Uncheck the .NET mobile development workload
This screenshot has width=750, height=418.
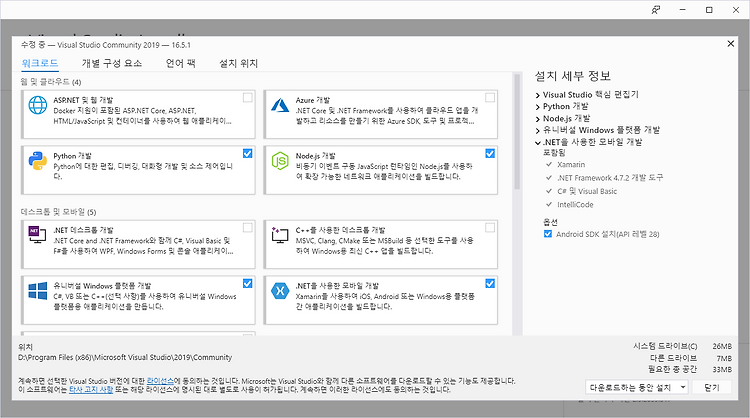(x=490, y=284)
